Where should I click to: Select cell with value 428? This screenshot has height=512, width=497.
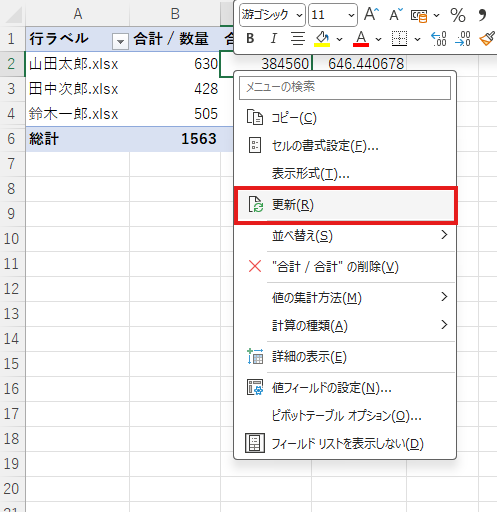pyautogui.click(x=175, y=89)
